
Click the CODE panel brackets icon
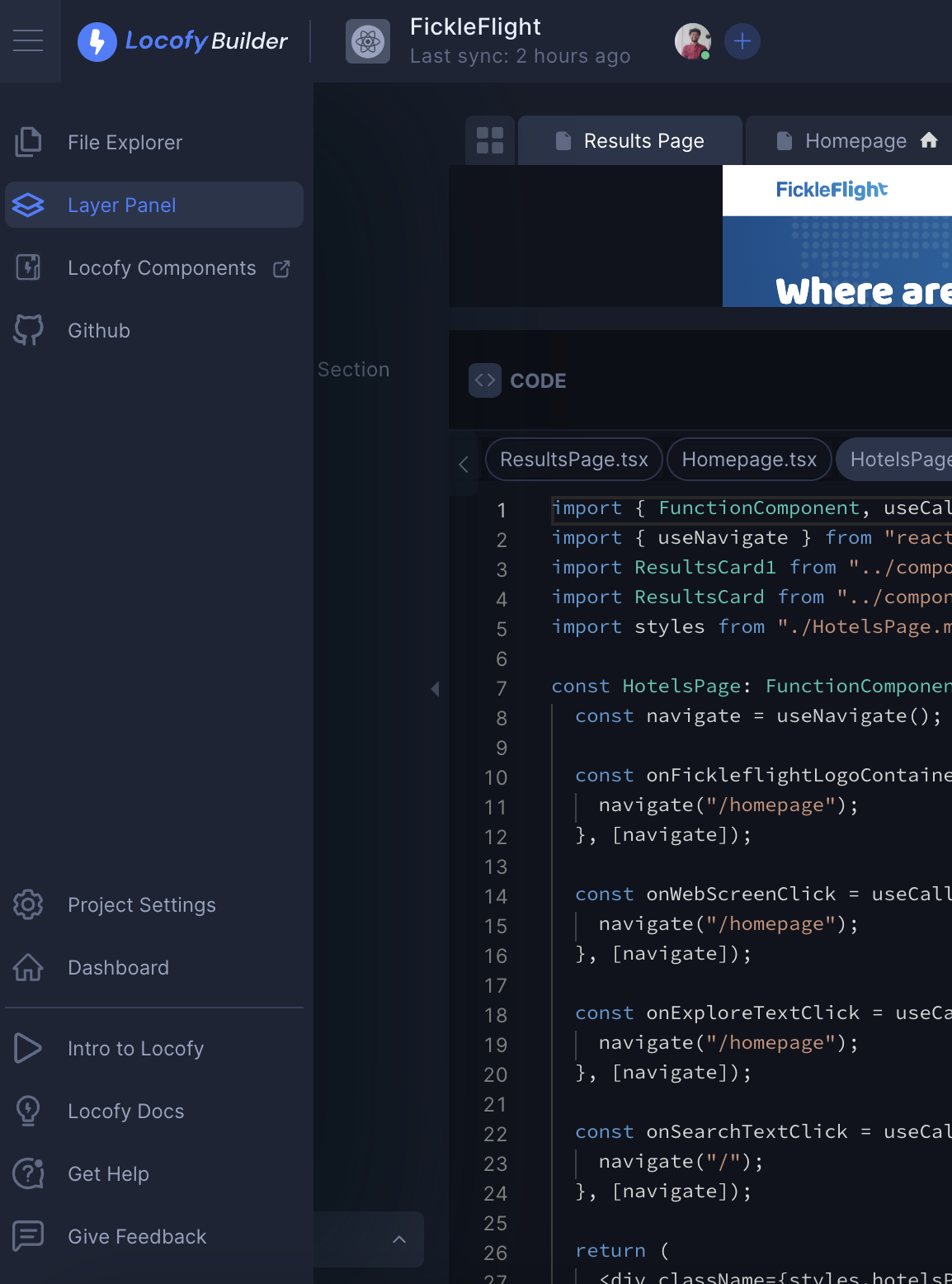(485, 380)
